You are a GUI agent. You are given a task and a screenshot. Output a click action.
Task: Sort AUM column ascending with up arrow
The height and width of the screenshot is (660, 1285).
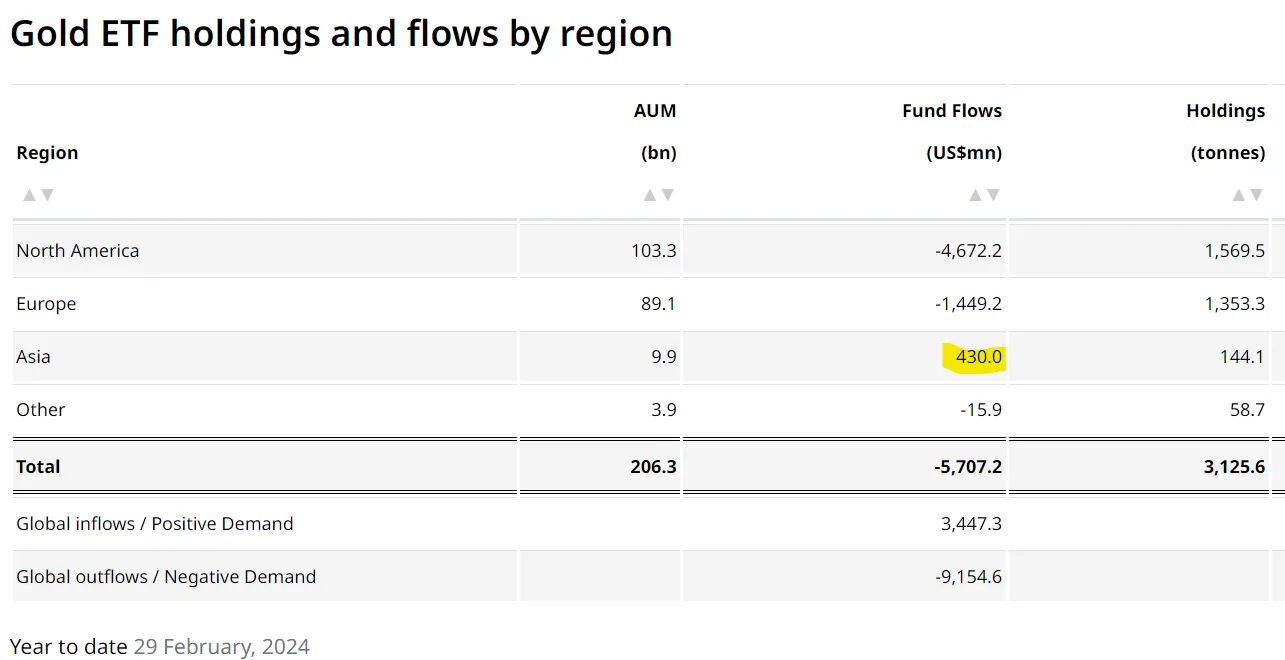[650, 195]
